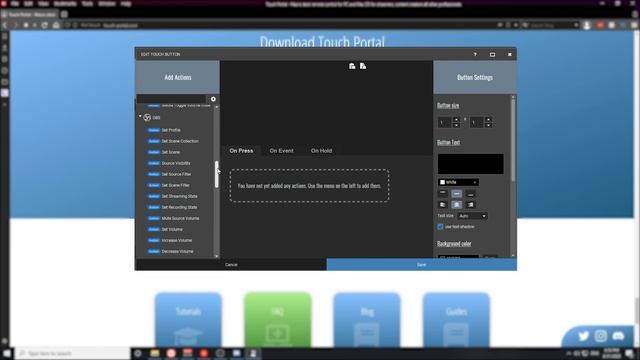Decrease the button height stepper
The width and height of the screenshot is (640, 360).
coord(488,125)
